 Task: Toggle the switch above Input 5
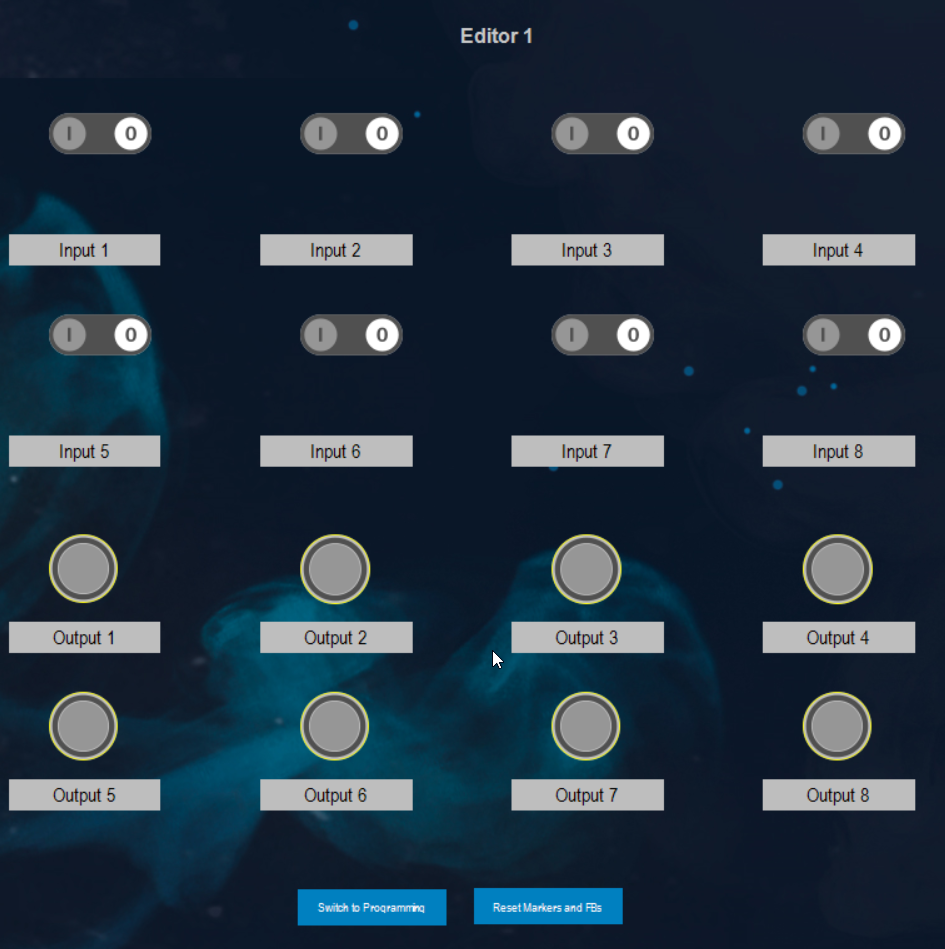coord(100,335)
